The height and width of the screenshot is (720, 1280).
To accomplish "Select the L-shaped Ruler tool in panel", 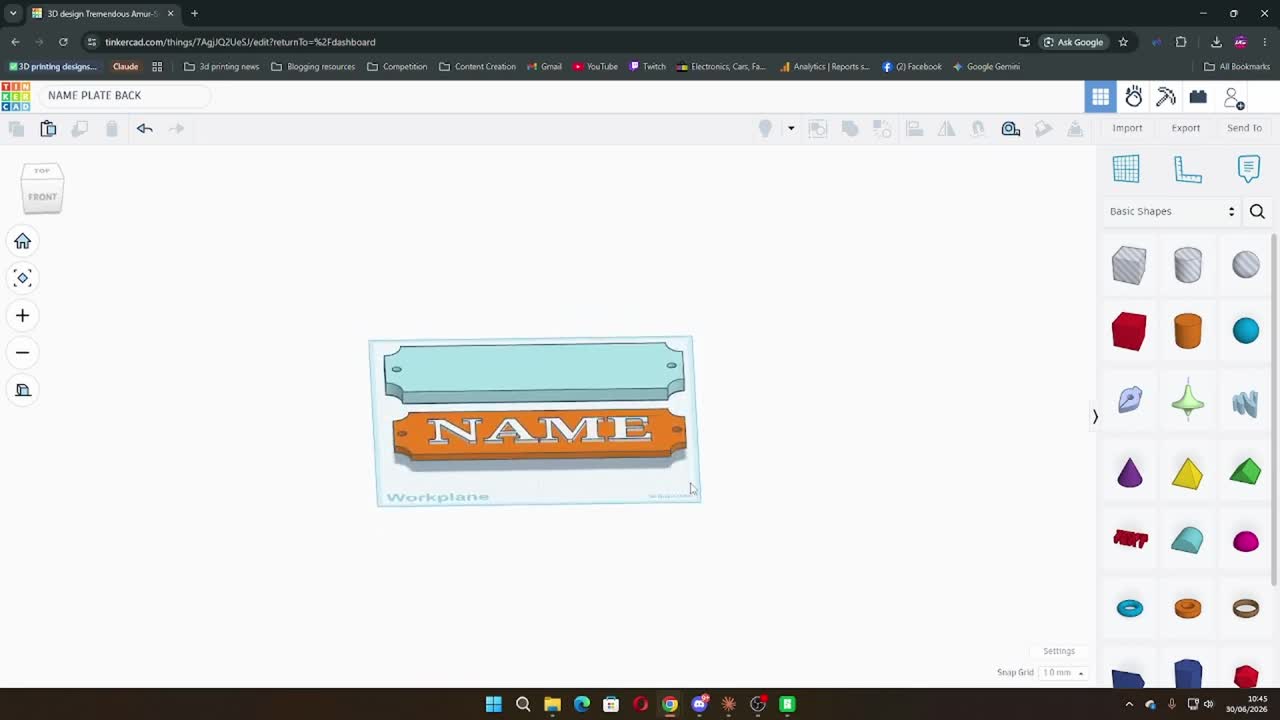I will [x=1187, y=169].
